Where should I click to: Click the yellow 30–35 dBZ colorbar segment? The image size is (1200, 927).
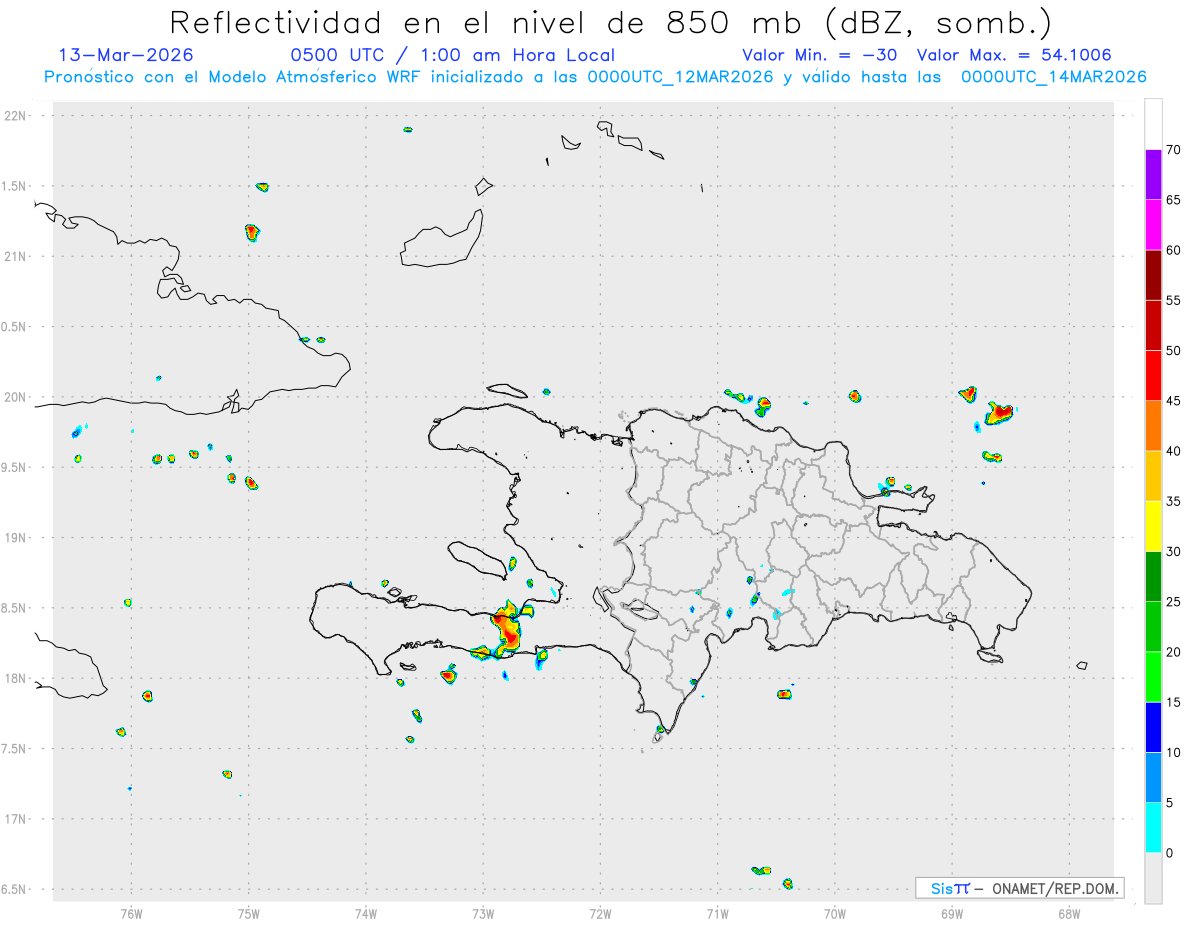click(x=1153, y=526)
